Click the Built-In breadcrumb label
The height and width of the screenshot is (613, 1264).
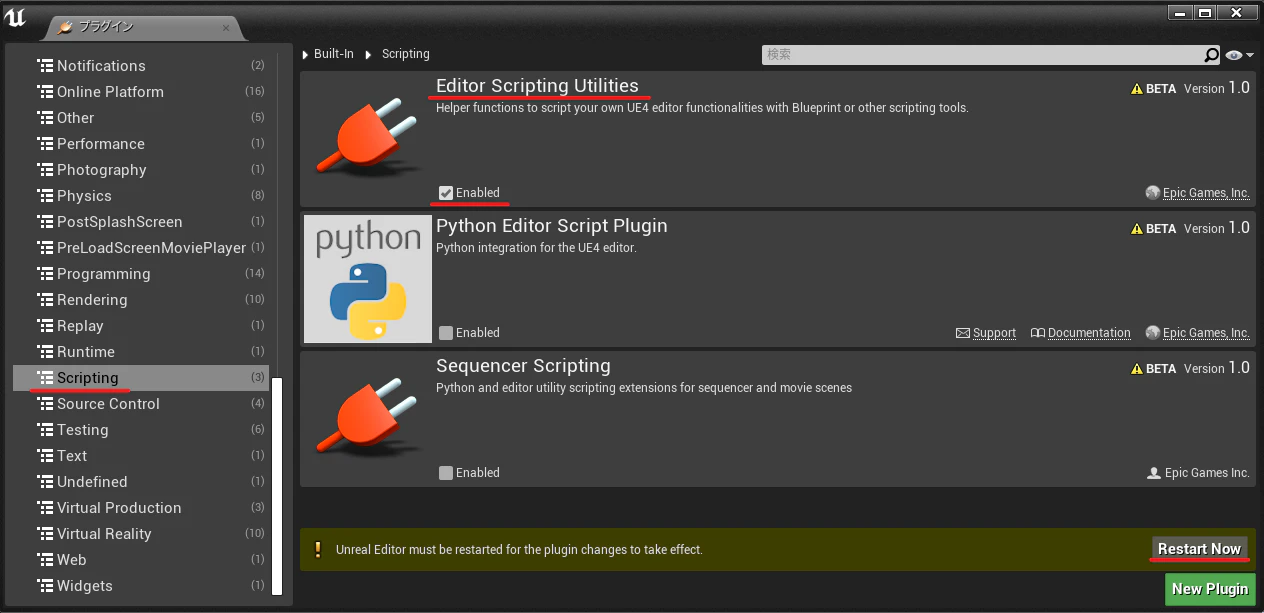tap(334, 55)
